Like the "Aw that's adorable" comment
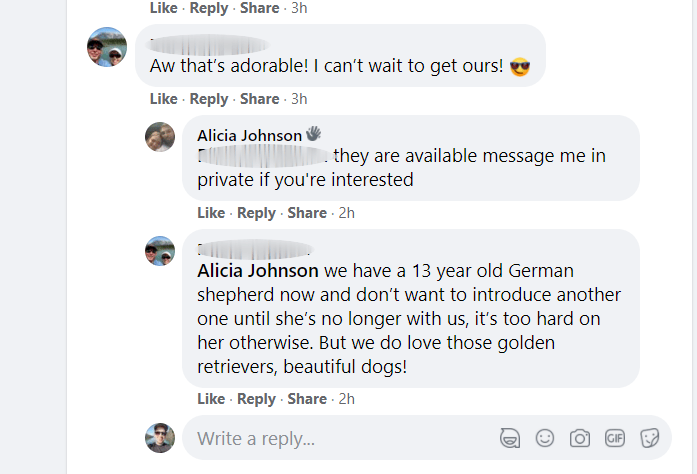Viewport: 697px width, 474px height. (x=163, y=99)
